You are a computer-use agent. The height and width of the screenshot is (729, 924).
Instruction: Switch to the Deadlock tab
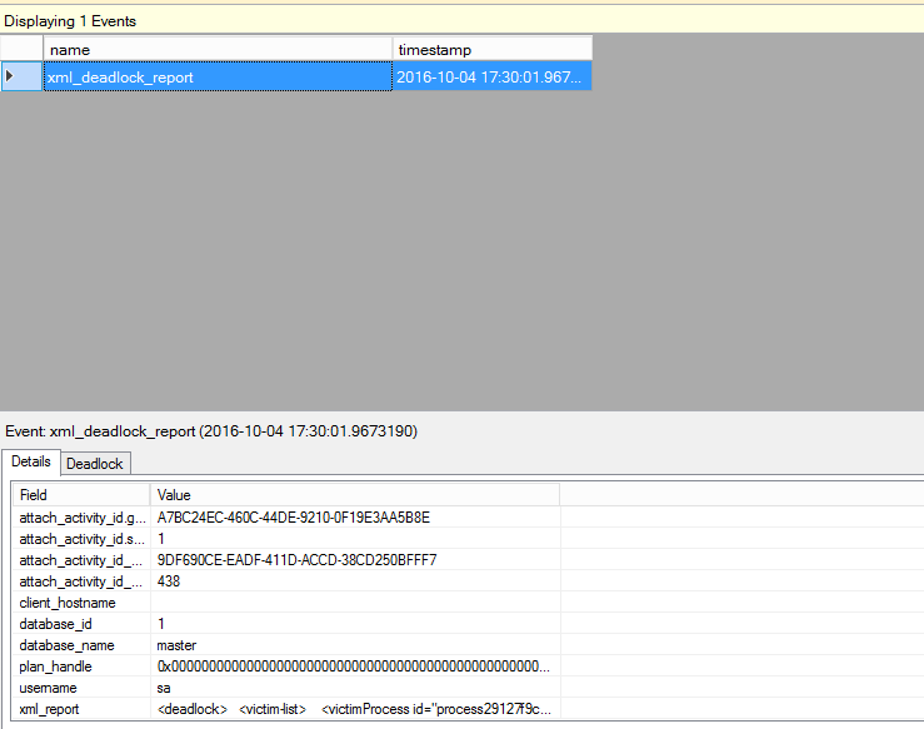(95, 463)
